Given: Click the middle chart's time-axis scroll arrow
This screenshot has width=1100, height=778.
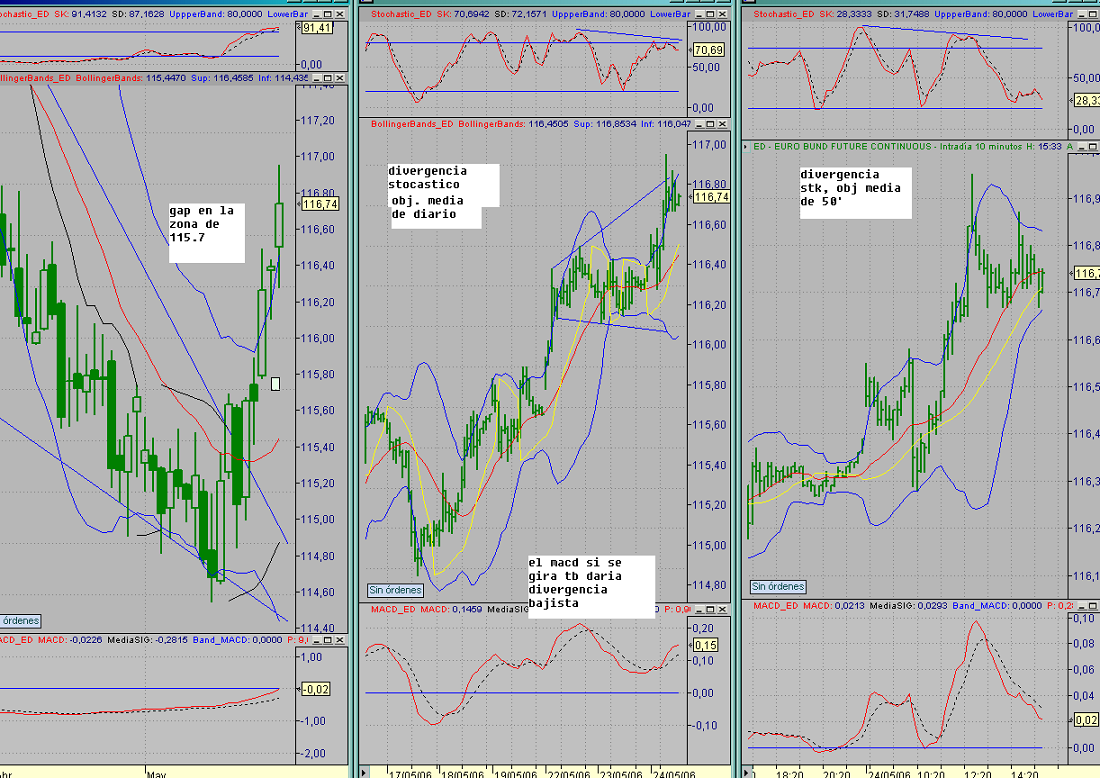Looking at the screenshot, I should click(x=364, y=772).
